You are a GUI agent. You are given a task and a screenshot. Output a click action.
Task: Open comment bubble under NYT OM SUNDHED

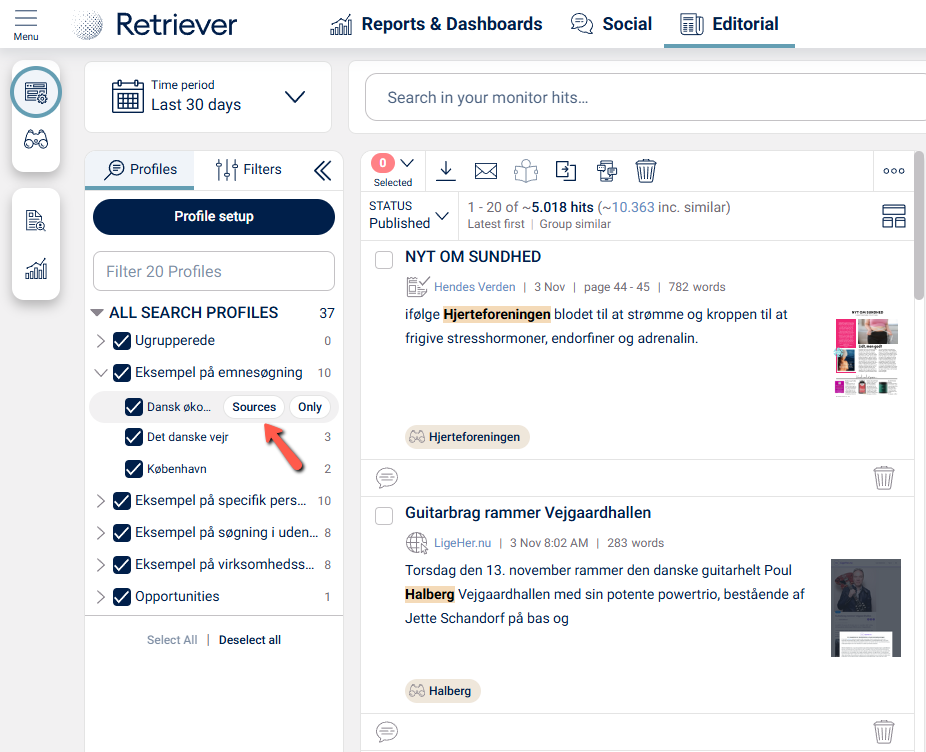(387, 477)
